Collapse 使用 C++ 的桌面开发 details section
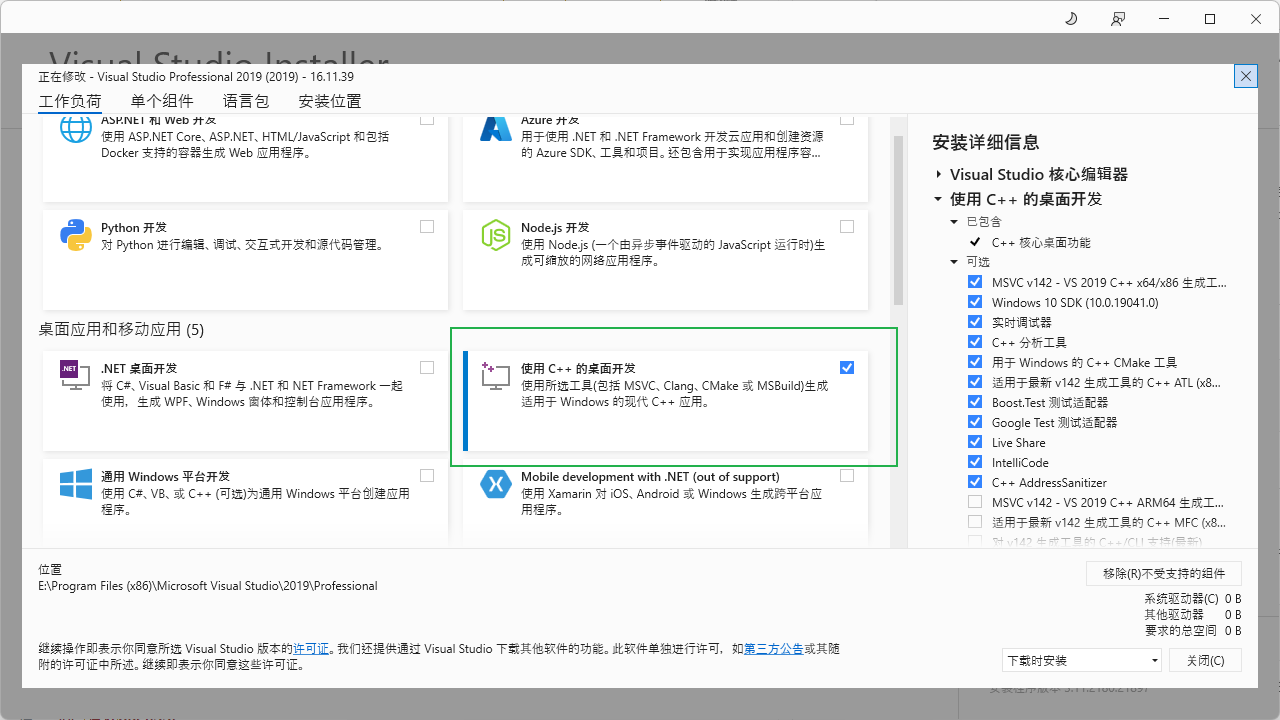 939,199
